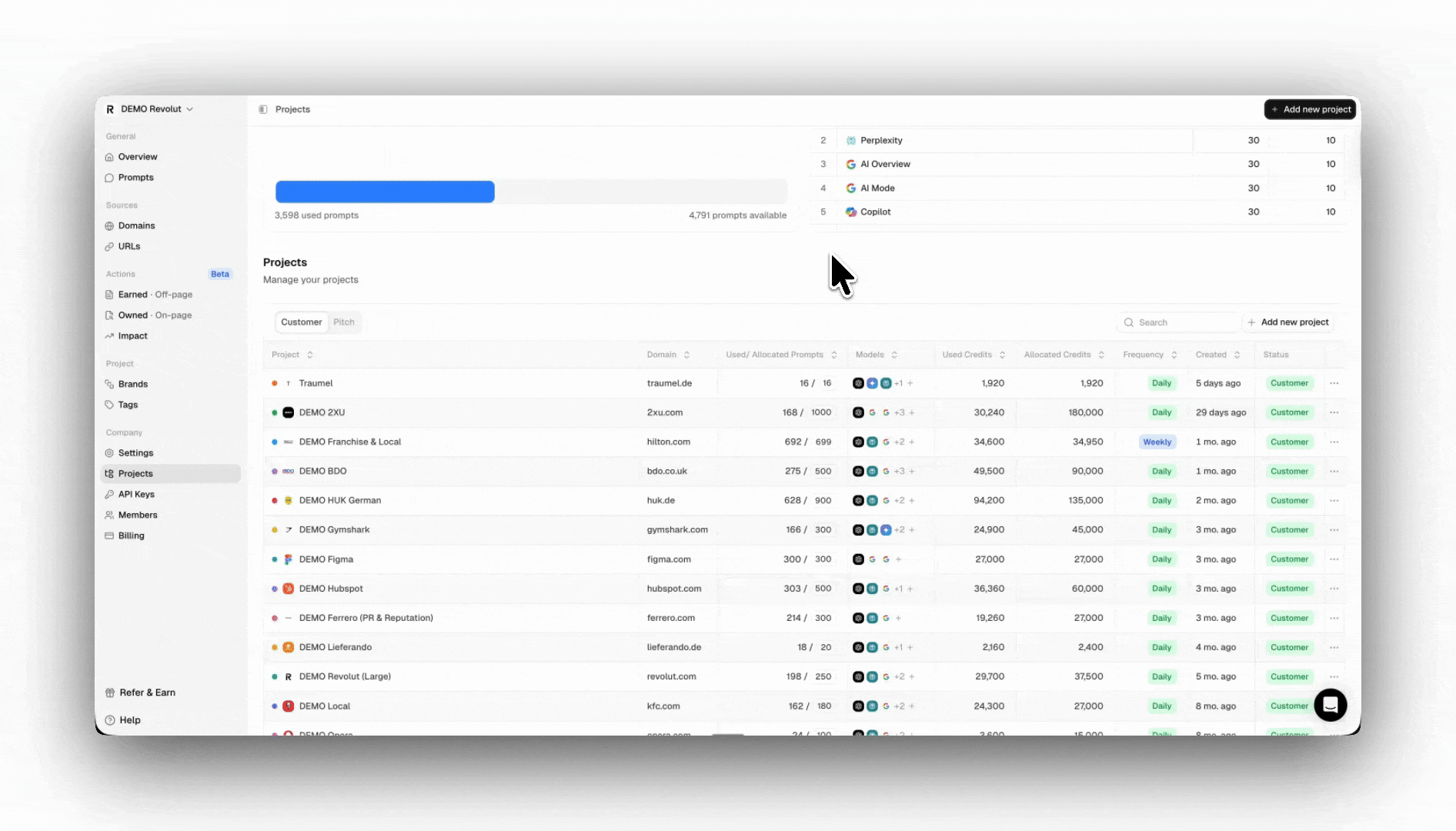Click the page vertical scrollbar
Viewport: 1456px width, 831px height.
pos(1357,154)
